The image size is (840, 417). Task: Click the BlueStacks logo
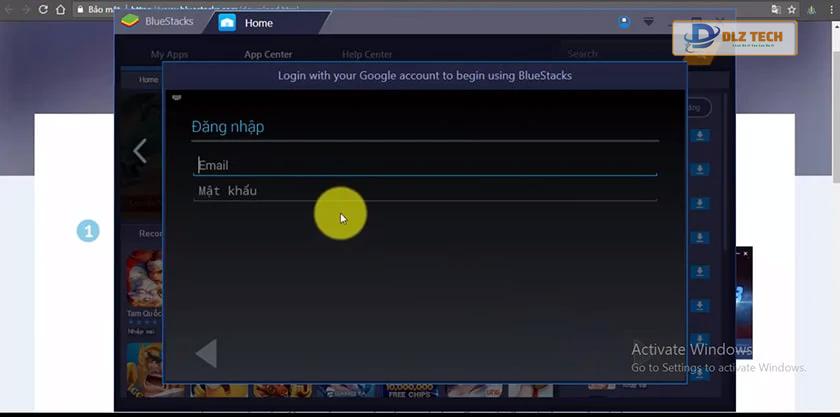click(130, 21)
